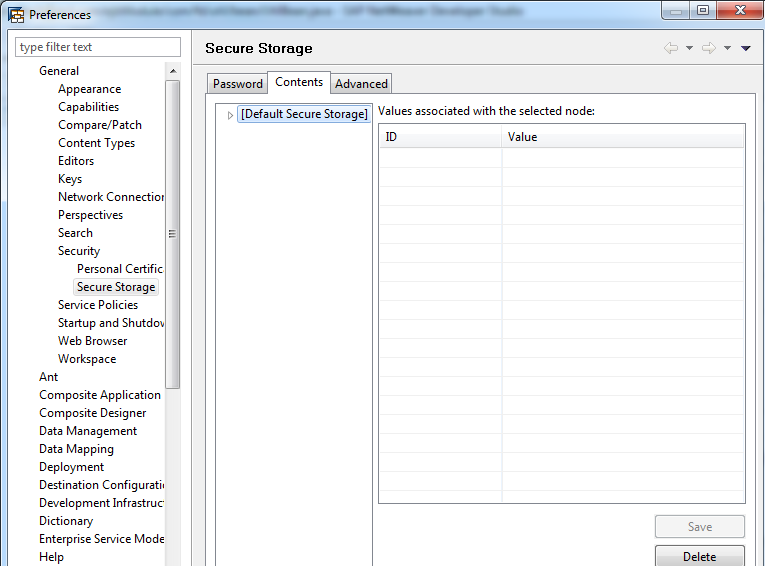Select Keys in the General section
The width and height of the screenshot is (765, 566).
(x=70, y=179)
